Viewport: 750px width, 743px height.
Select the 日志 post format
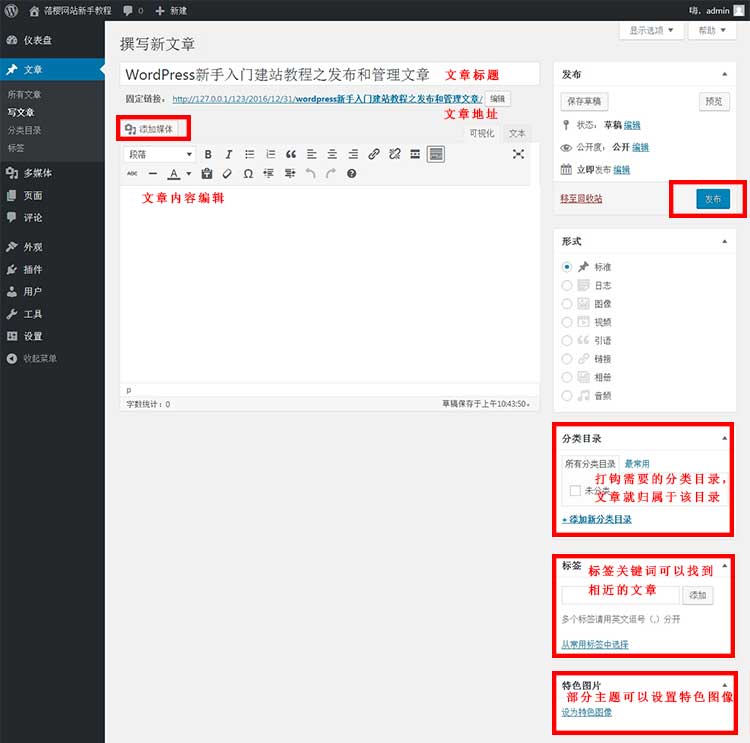567,285
